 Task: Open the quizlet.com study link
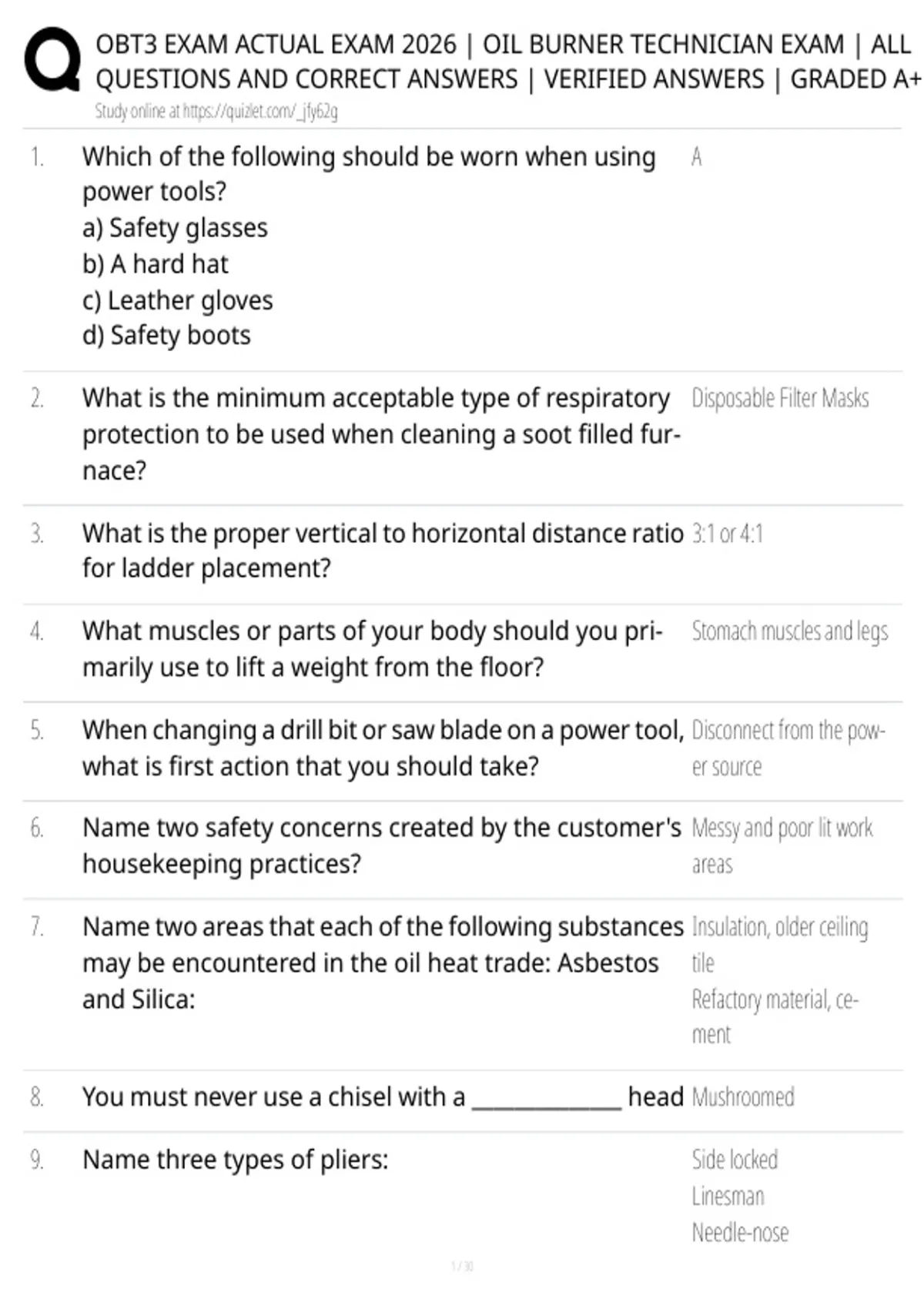tap(216, 112)
